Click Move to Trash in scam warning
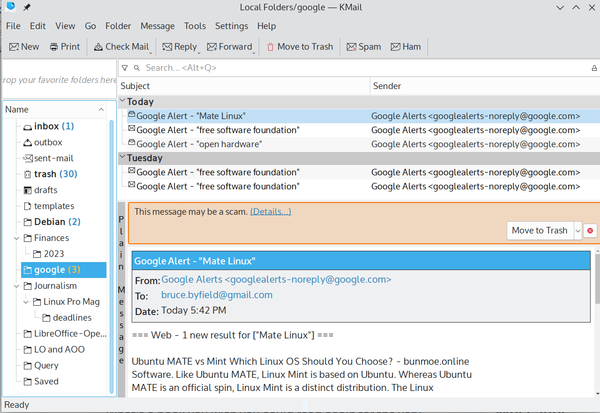The image size is (600, 413). pos(540,230)
